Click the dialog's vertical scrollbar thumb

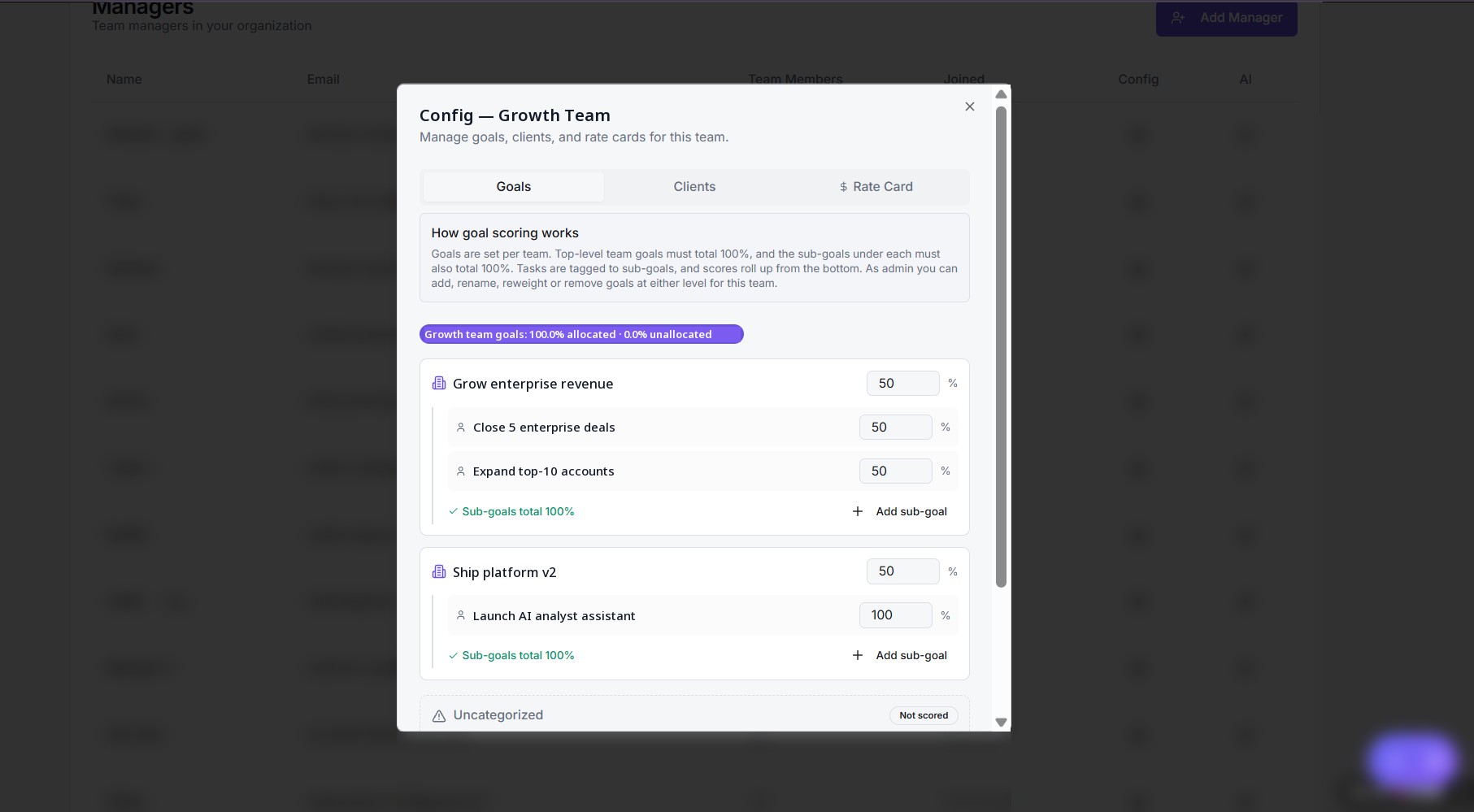pos(1002,346)
